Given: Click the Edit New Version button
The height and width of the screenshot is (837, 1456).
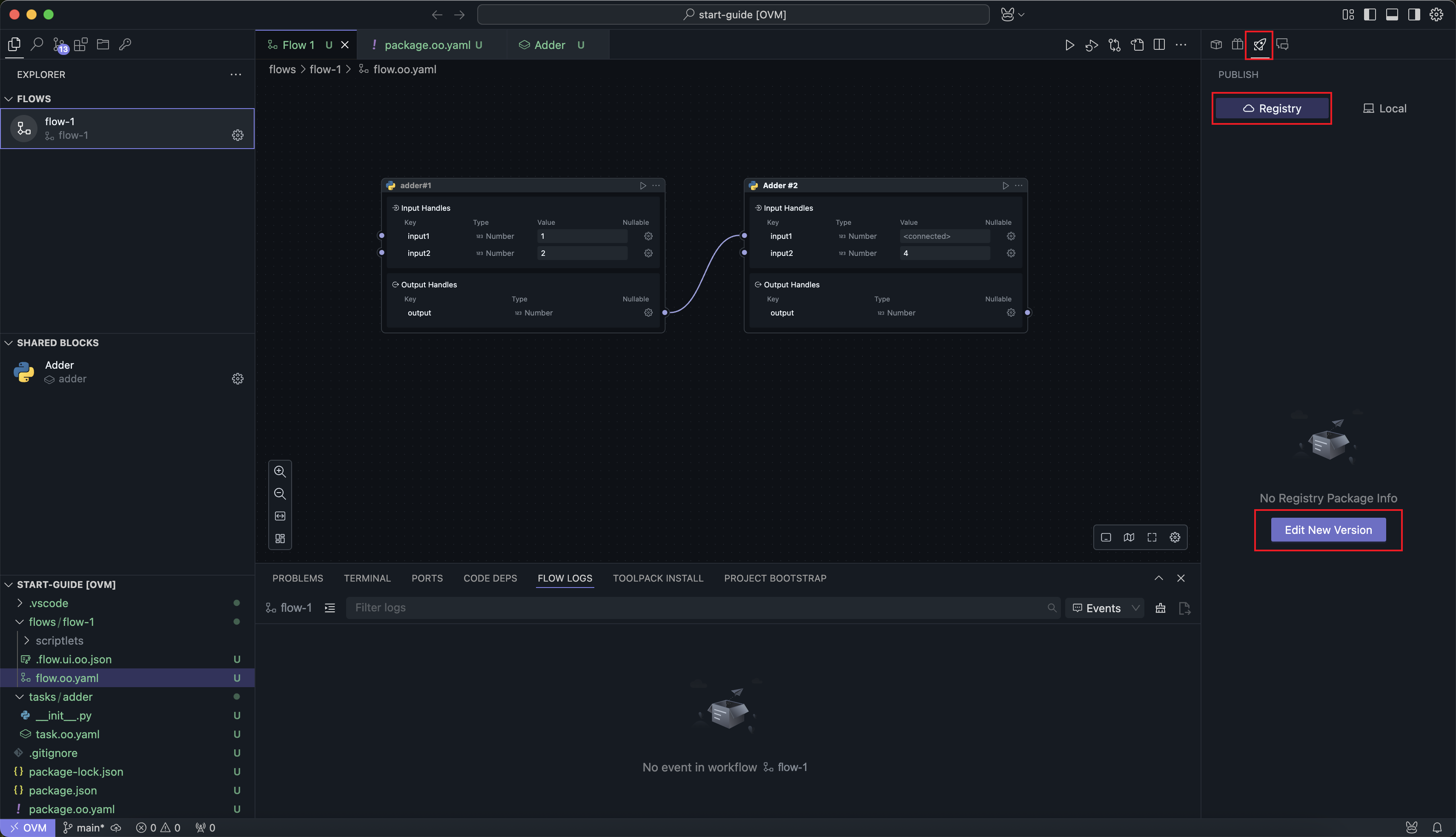Looking at the screenshot, I should [x=1328, y=530].
